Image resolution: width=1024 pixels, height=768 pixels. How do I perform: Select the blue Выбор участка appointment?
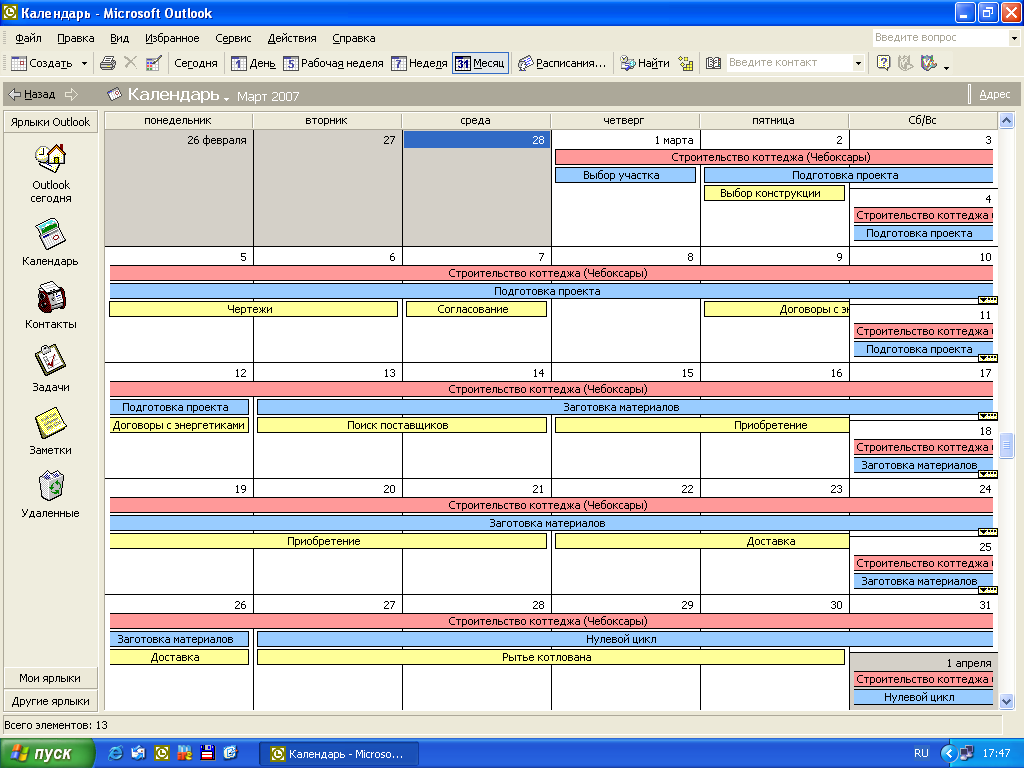pos(625,175)
